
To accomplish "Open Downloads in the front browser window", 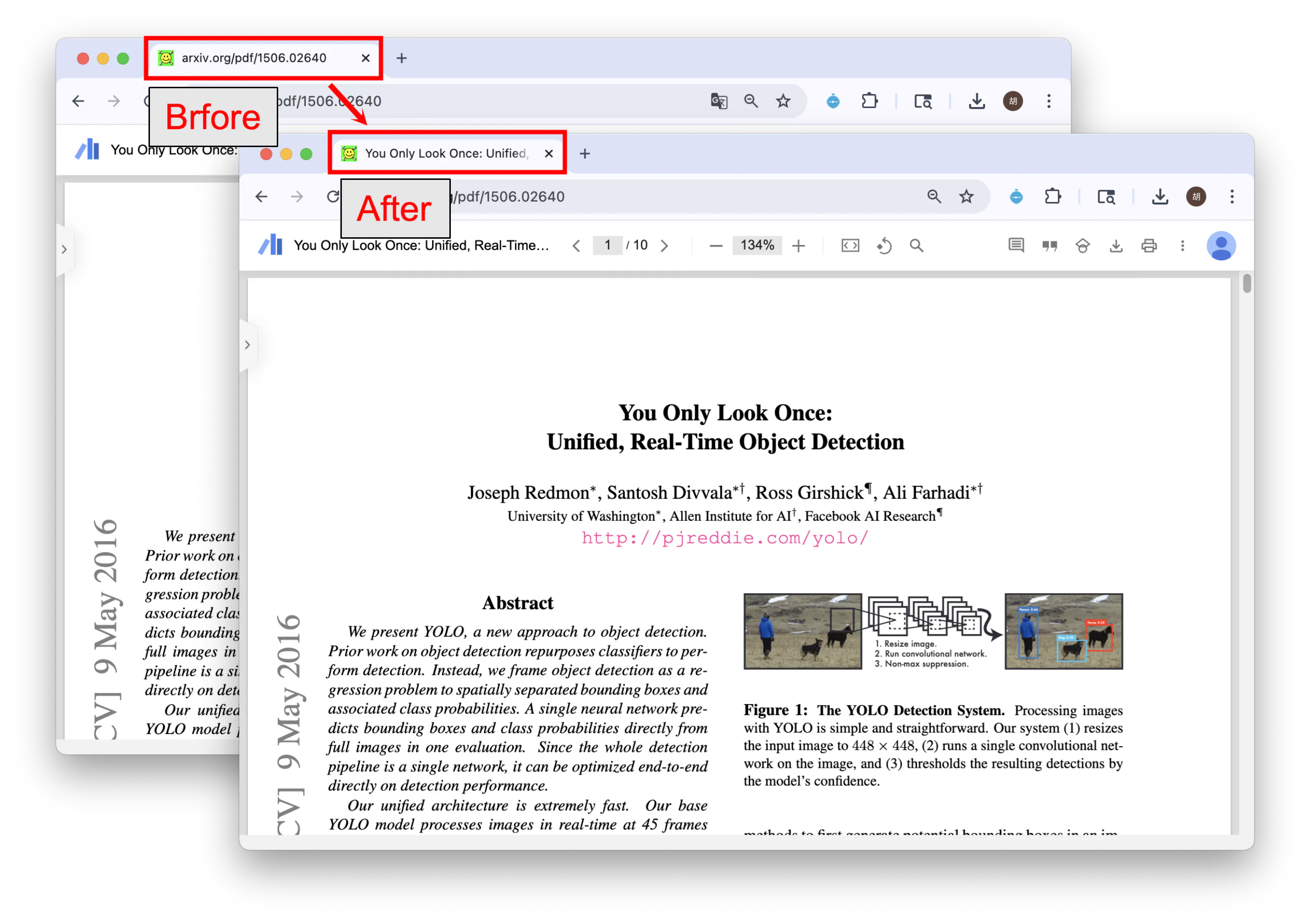I will point(1160,197).
